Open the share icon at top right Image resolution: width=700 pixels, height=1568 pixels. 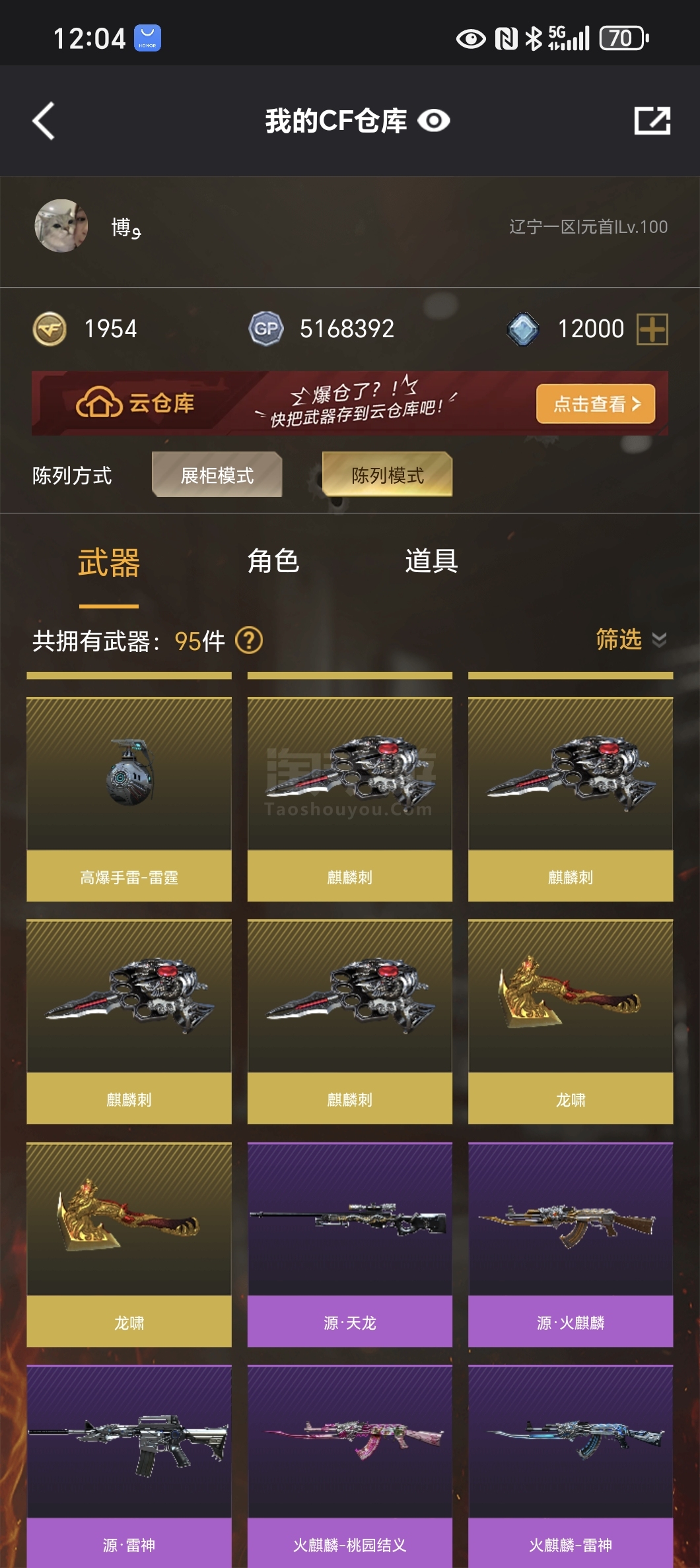click(x=652, y=121)
